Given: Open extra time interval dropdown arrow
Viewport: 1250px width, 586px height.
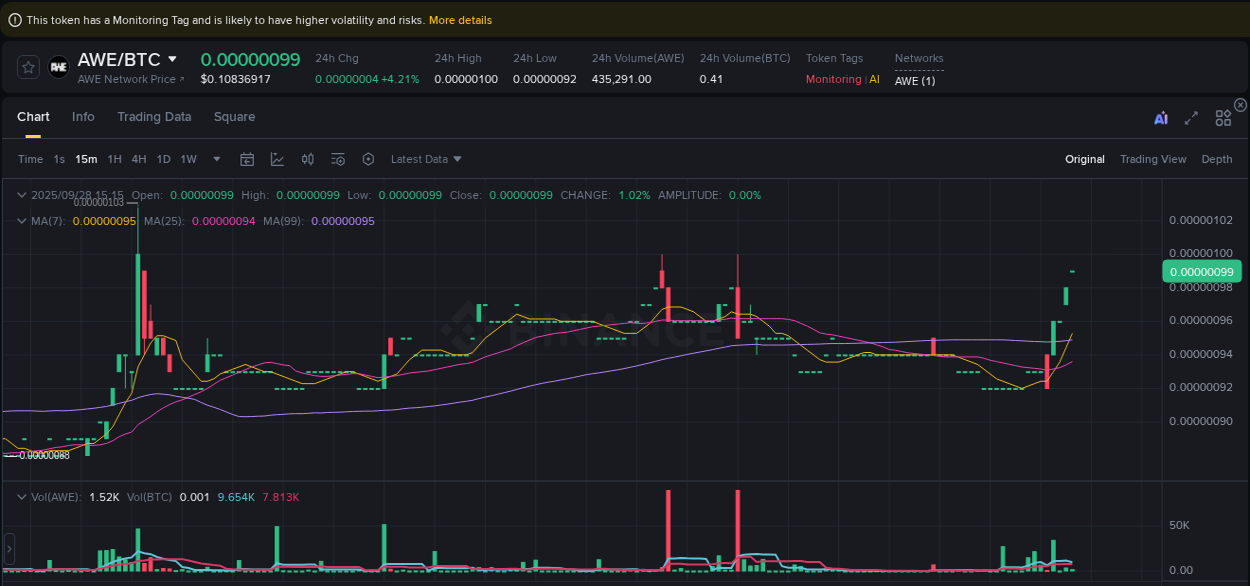Looking at the screenshot, I should click(x=215, y=158).
